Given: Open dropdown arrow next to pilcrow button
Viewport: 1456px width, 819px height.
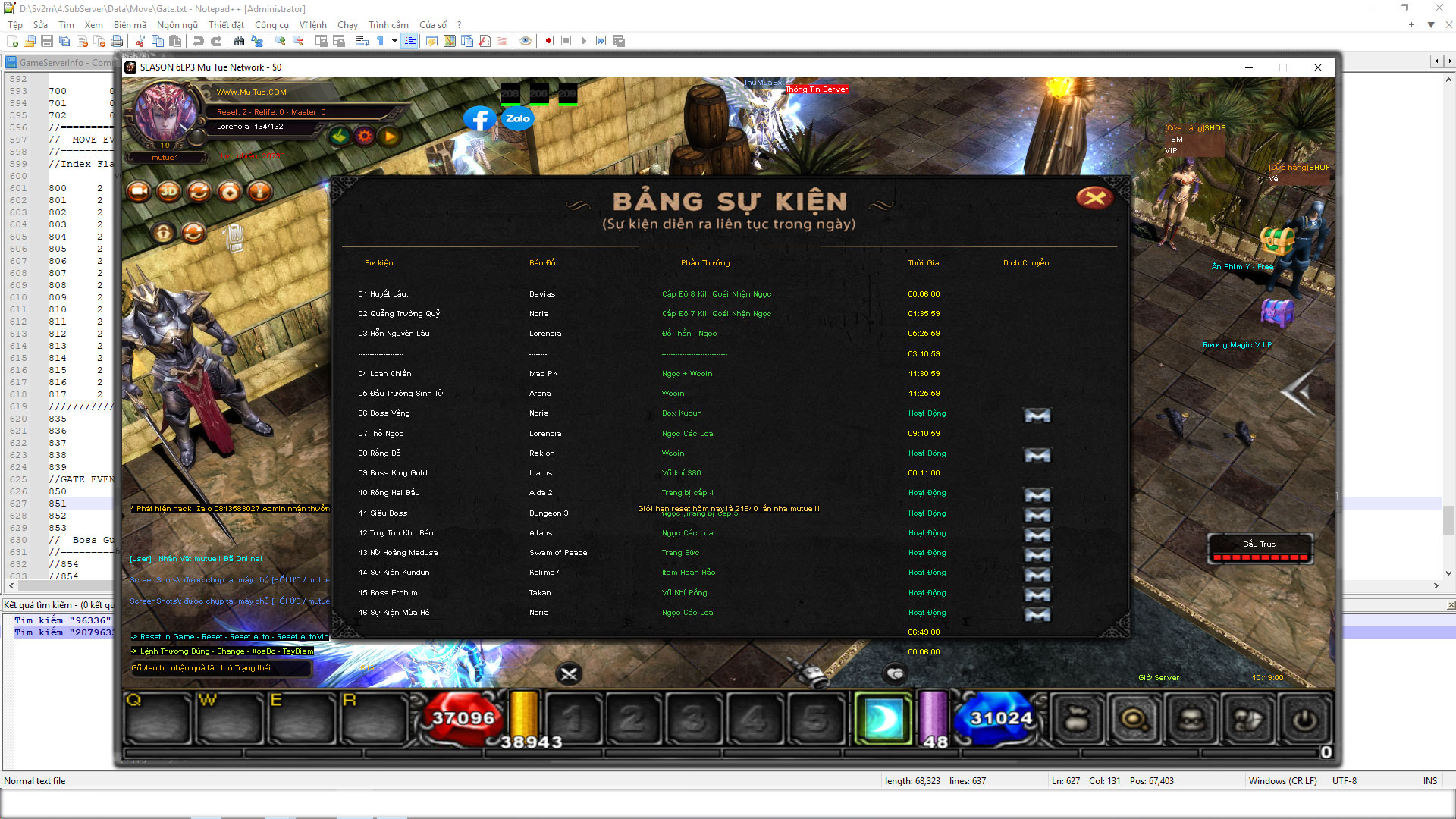Looking at the screenshot, I should [394, 41].
